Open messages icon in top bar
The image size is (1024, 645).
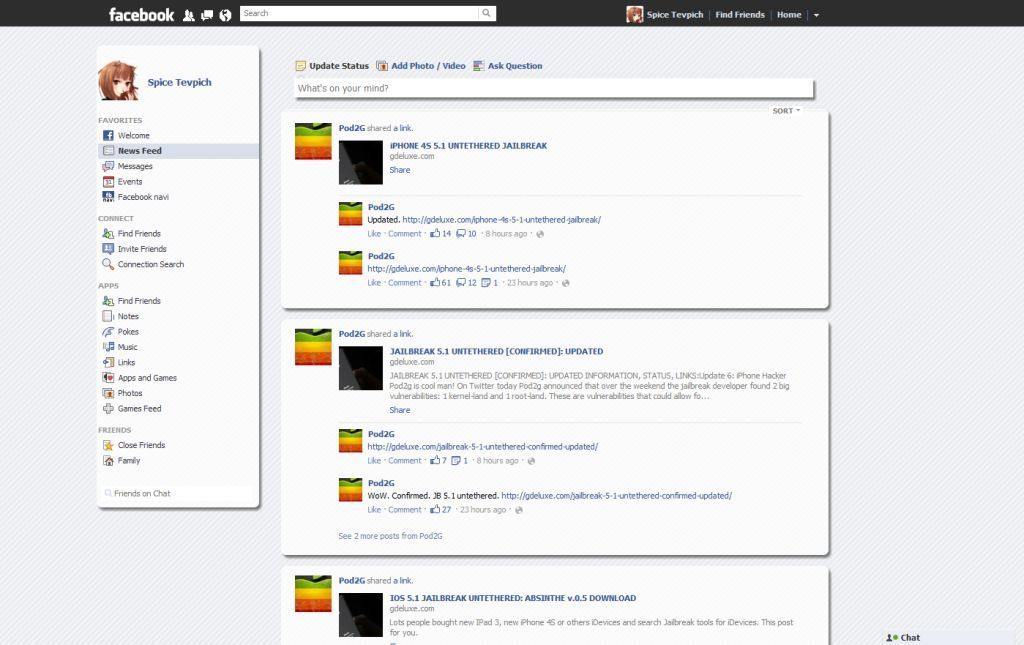pyautogui.click(x=207, y=15)
